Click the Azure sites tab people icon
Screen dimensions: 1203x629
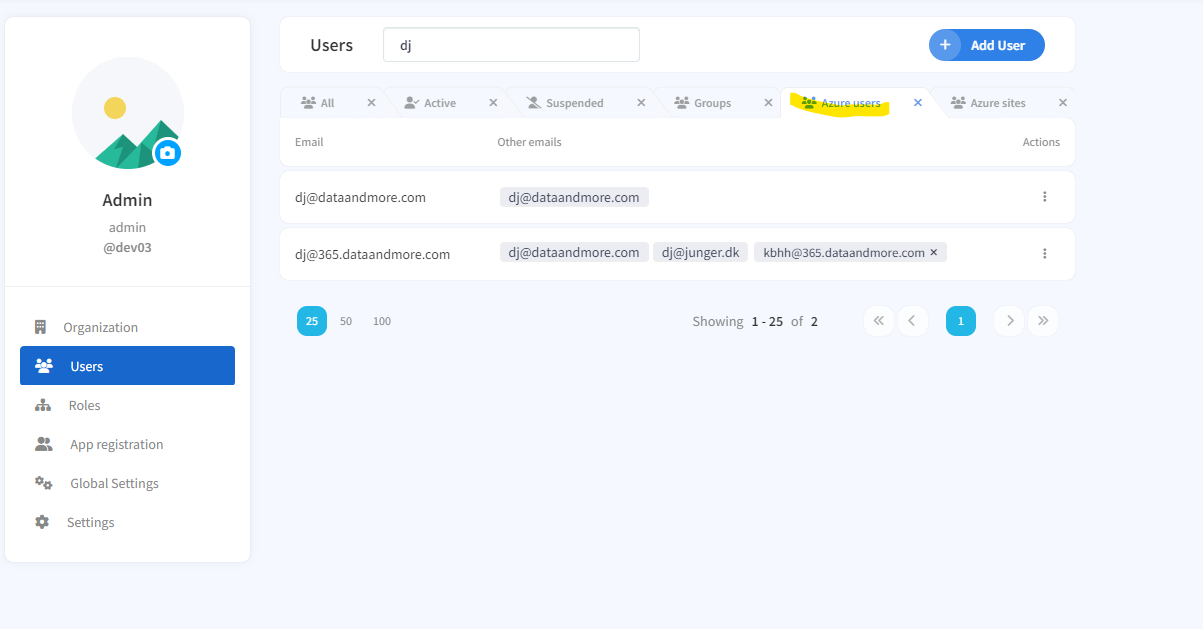[x=958, y=103]
